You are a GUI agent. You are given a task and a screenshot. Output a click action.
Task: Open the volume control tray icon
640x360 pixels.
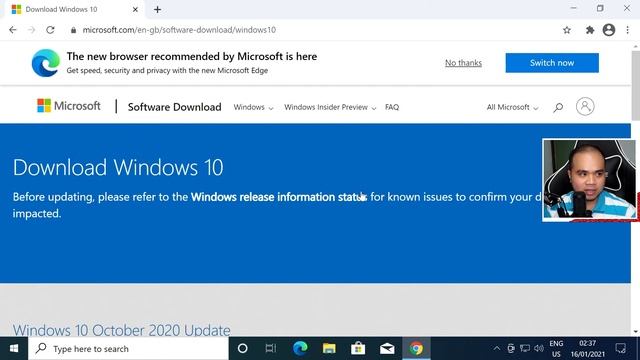coord(539,349)
